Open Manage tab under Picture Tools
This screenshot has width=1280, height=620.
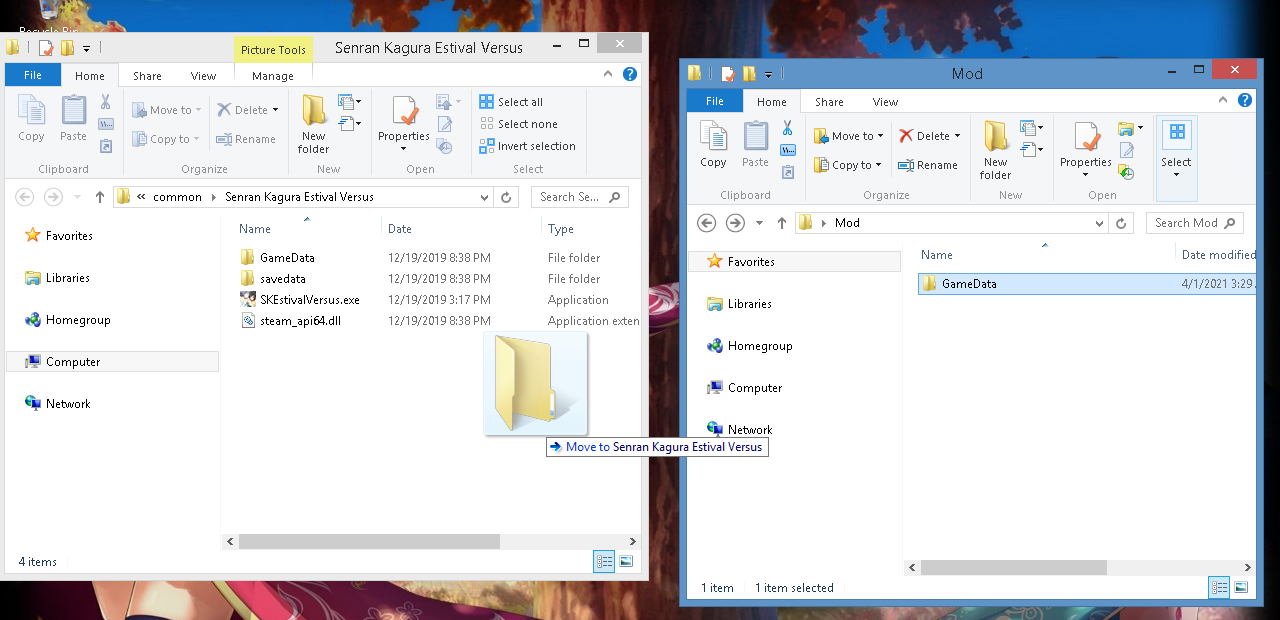273,75
